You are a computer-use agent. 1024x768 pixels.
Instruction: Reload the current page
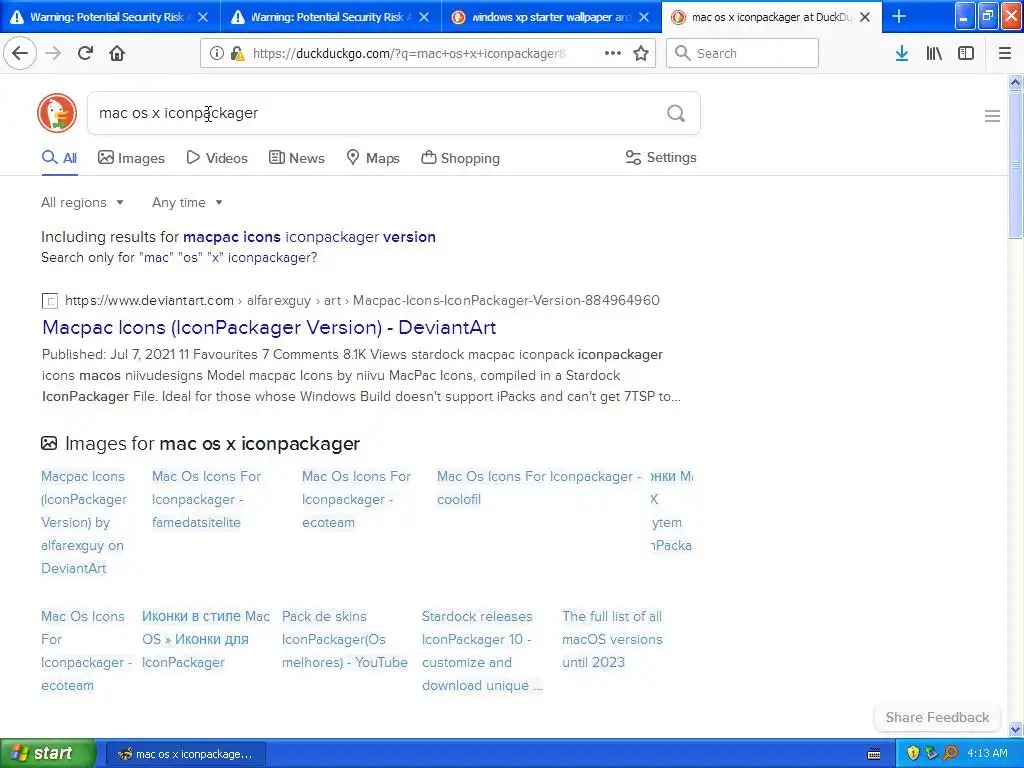tap(85, 53)
